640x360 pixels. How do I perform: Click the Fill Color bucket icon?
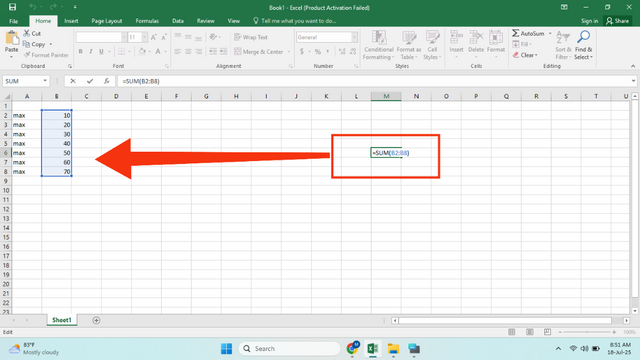tap(142, 51)
